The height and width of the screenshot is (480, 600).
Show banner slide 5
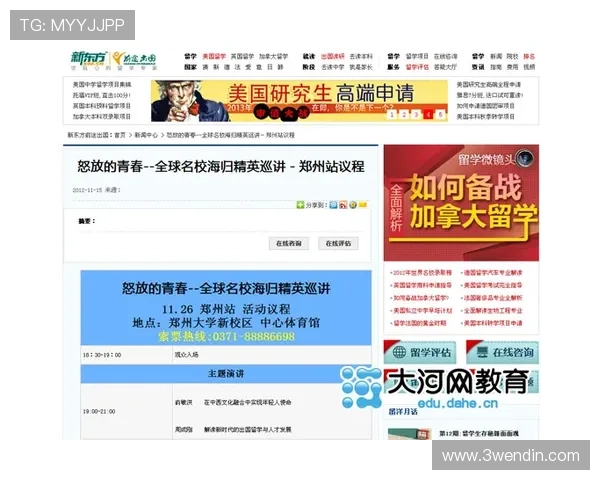[x=440, y=114]
